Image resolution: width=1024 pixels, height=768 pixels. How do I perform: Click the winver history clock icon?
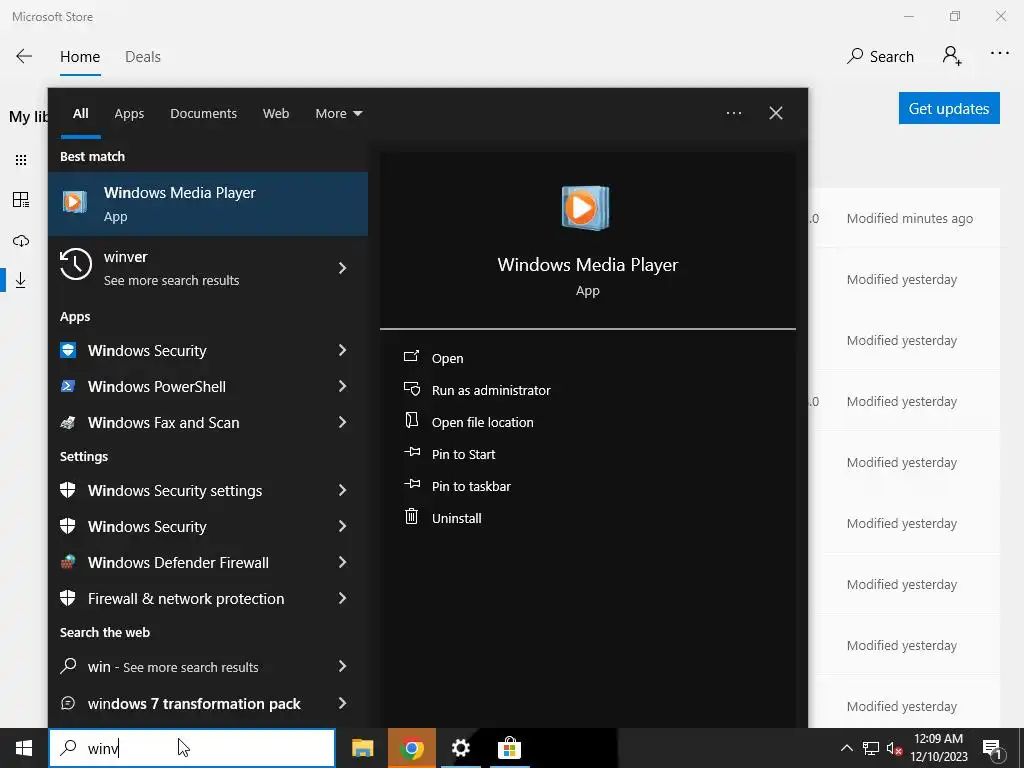(x=76, y=264)
